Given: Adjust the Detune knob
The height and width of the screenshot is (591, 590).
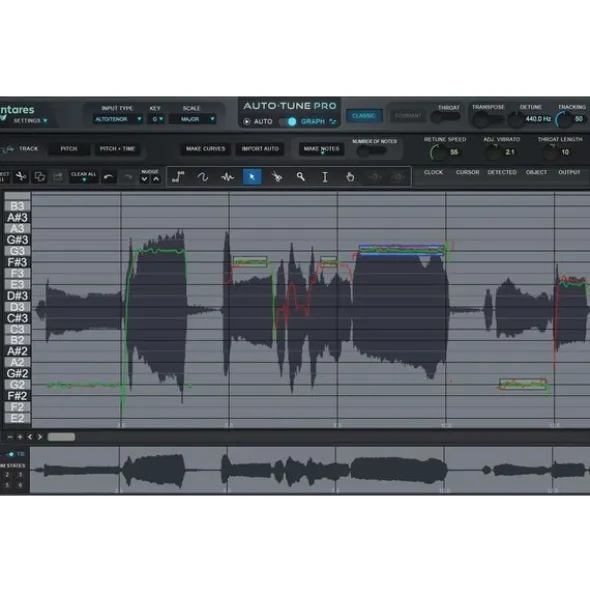Looking at the screenshot, I should (515, 120).
